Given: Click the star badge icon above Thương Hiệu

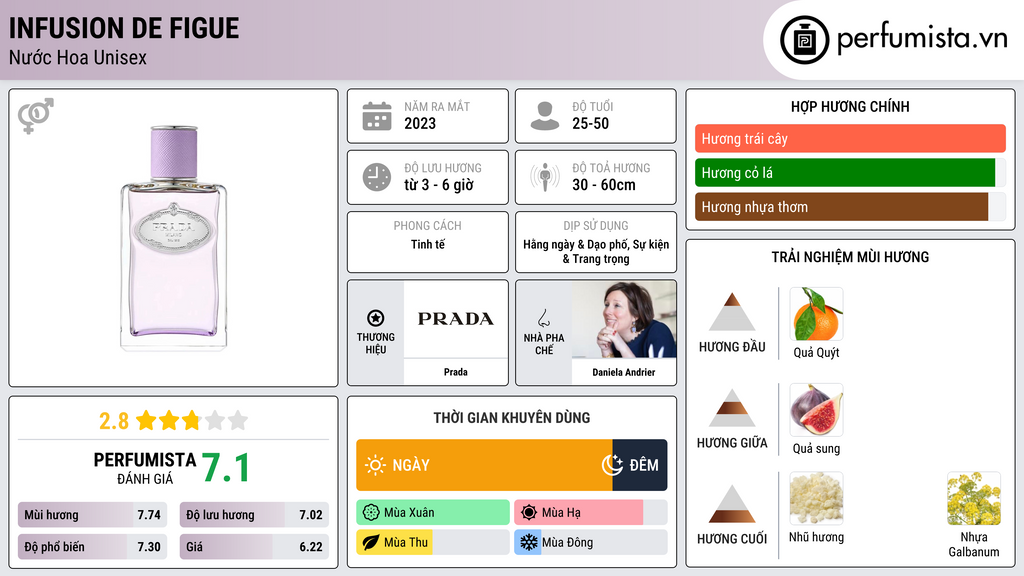Looking at the screenshot, I should 376,317.
